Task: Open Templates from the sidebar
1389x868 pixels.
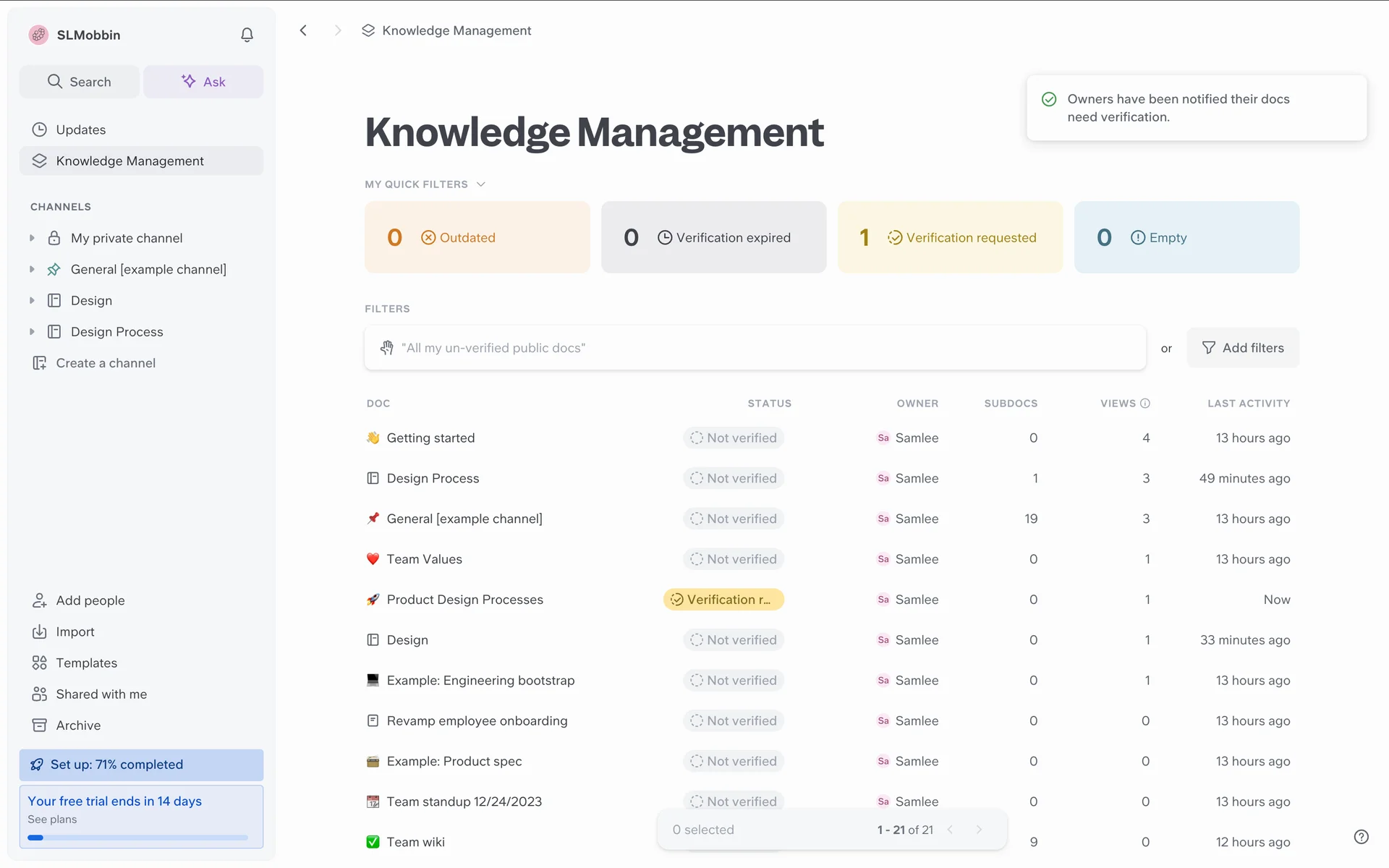Action: click(86, 663)
